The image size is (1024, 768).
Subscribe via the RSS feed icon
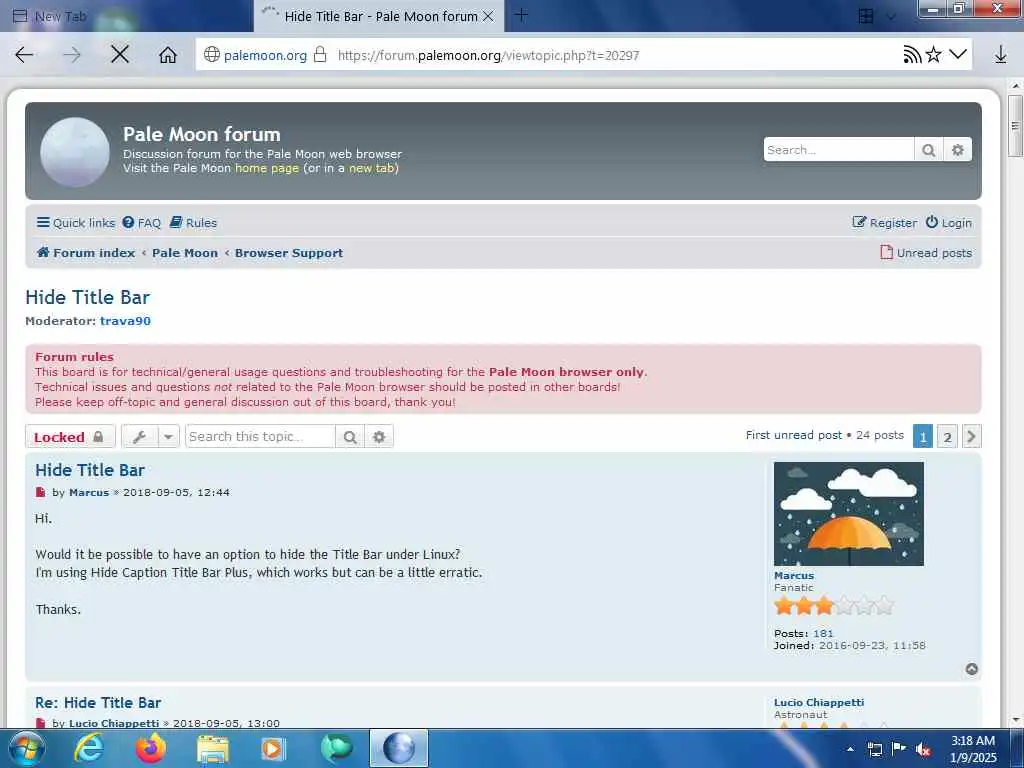[912, 55]
